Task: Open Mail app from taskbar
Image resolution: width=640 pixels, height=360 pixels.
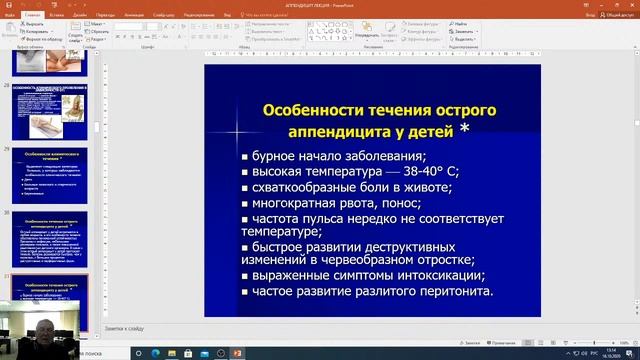Action: tap(204, 353)
